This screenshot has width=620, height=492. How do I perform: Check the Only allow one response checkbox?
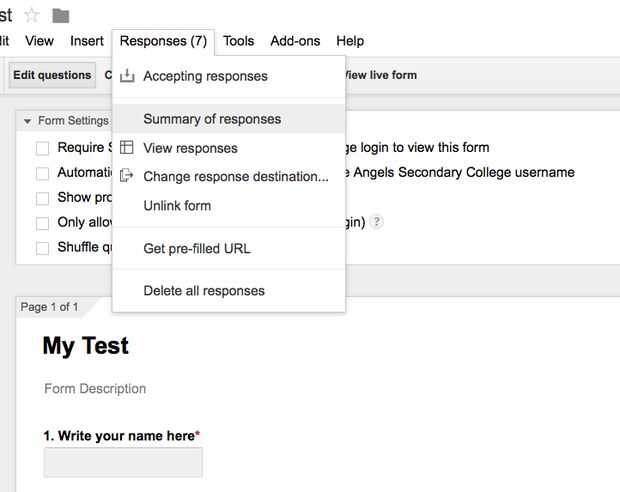[x=42, y=223]
